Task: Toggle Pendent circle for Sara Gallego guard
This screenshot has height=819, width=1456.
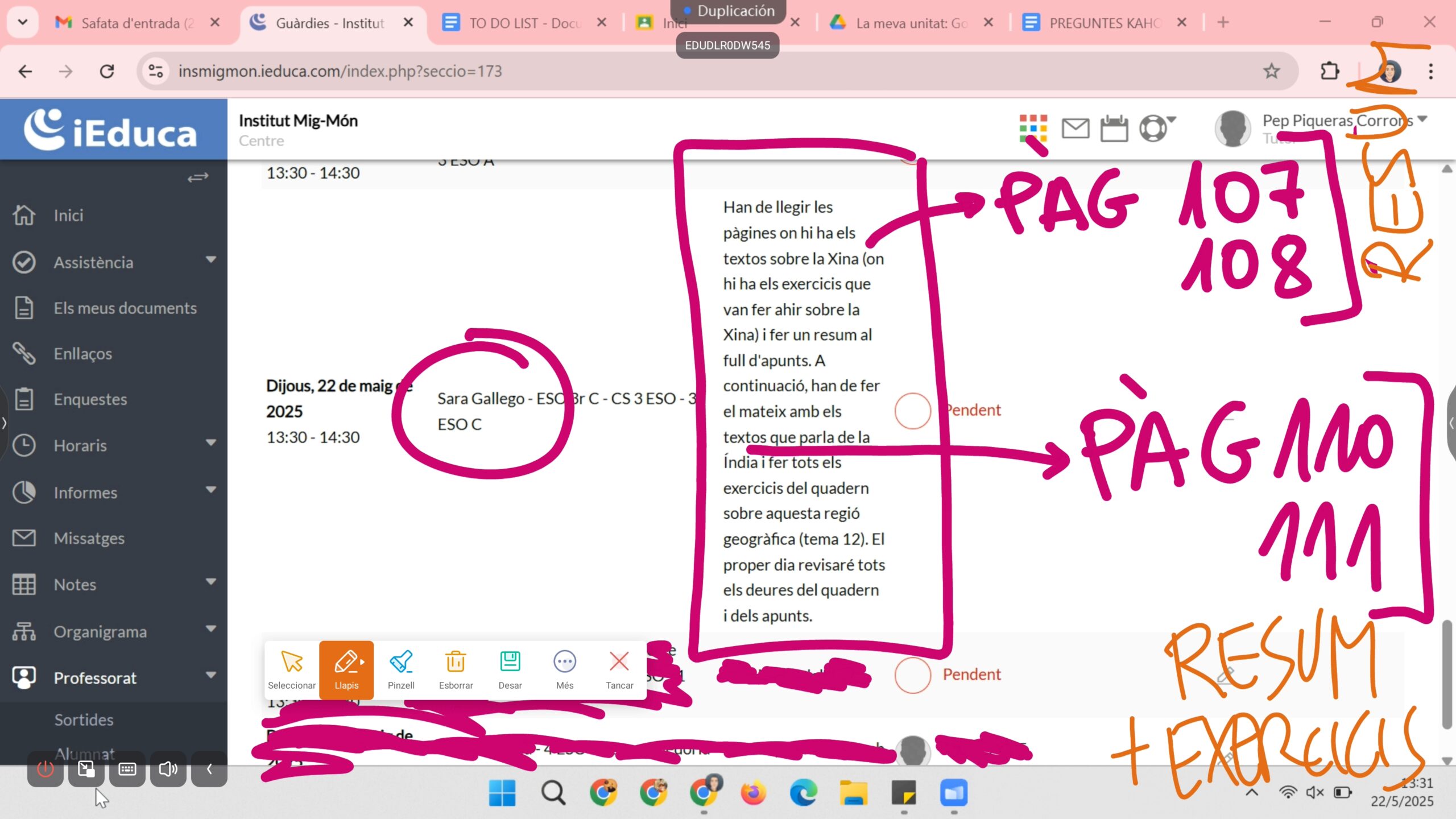Action: click(x=912, y=411)
